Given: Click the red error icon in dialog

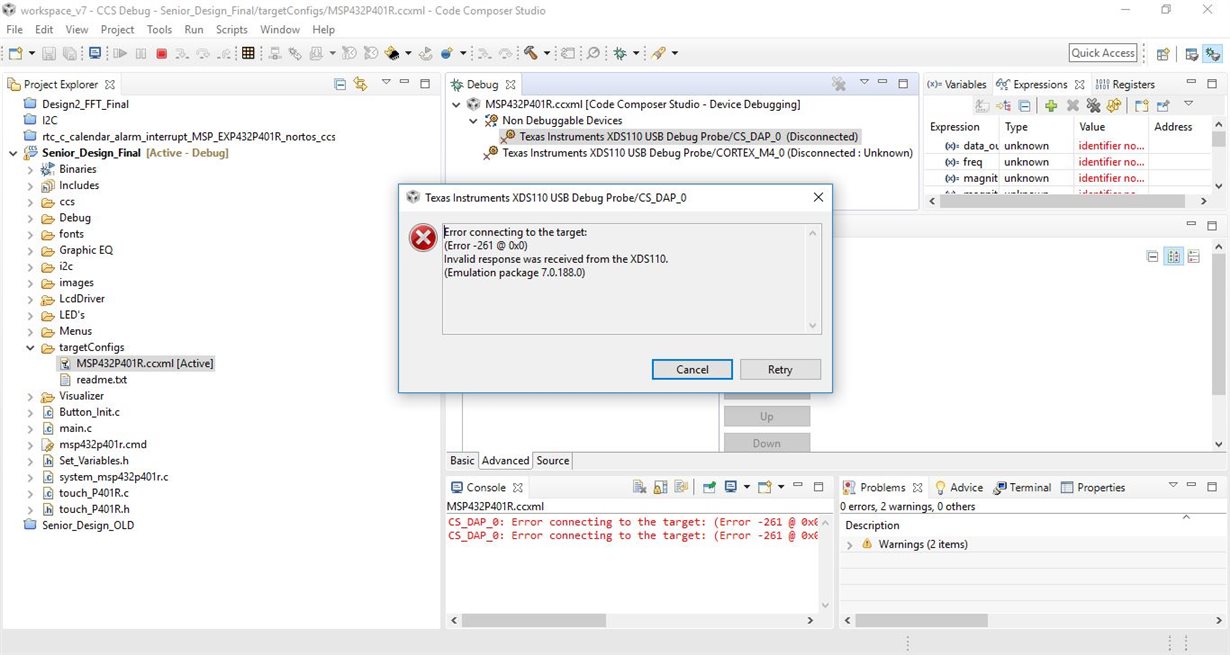Looking at the screenshot, I should [423, 238].
